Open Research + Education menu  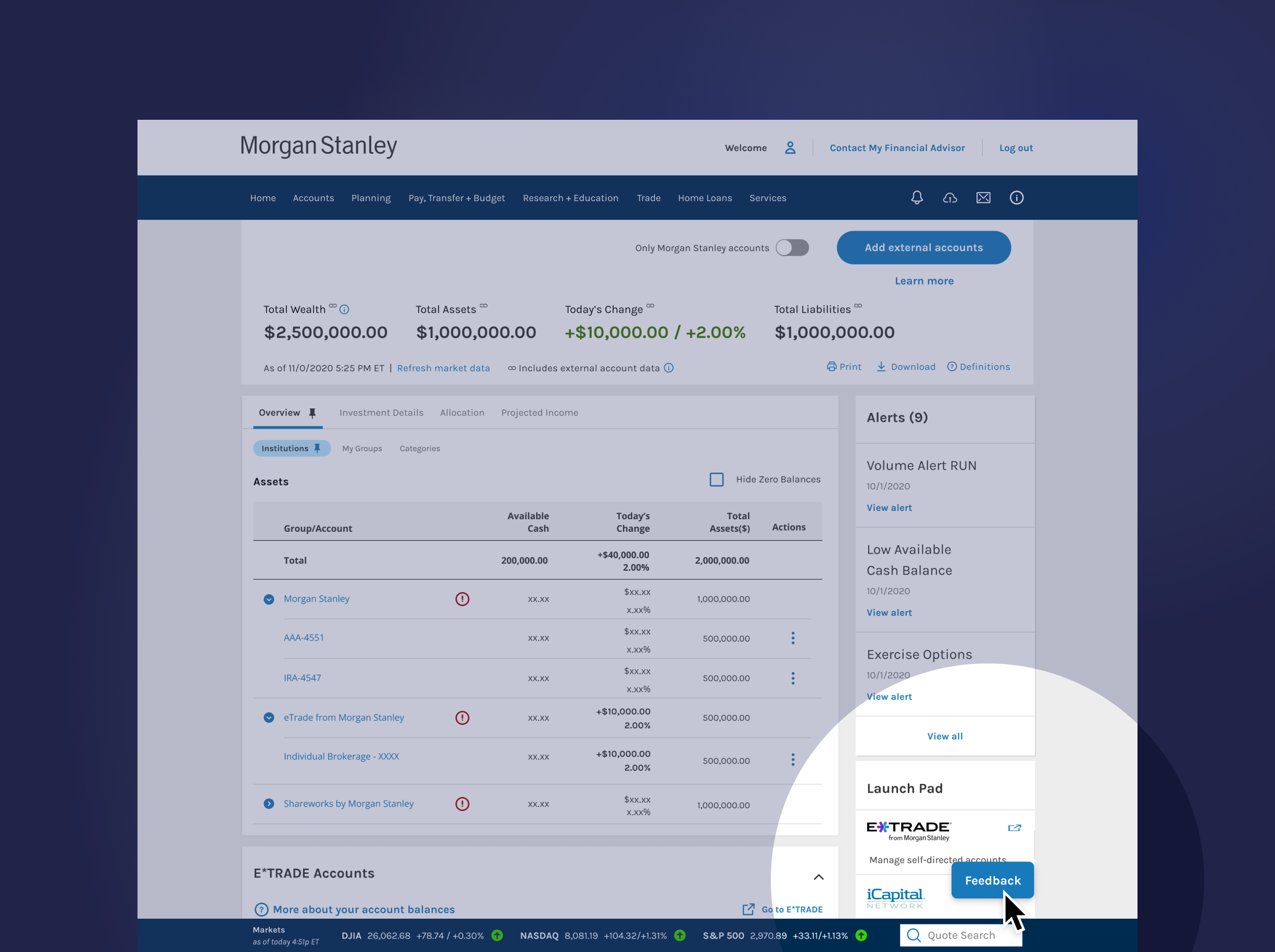(x=571, y=198)
